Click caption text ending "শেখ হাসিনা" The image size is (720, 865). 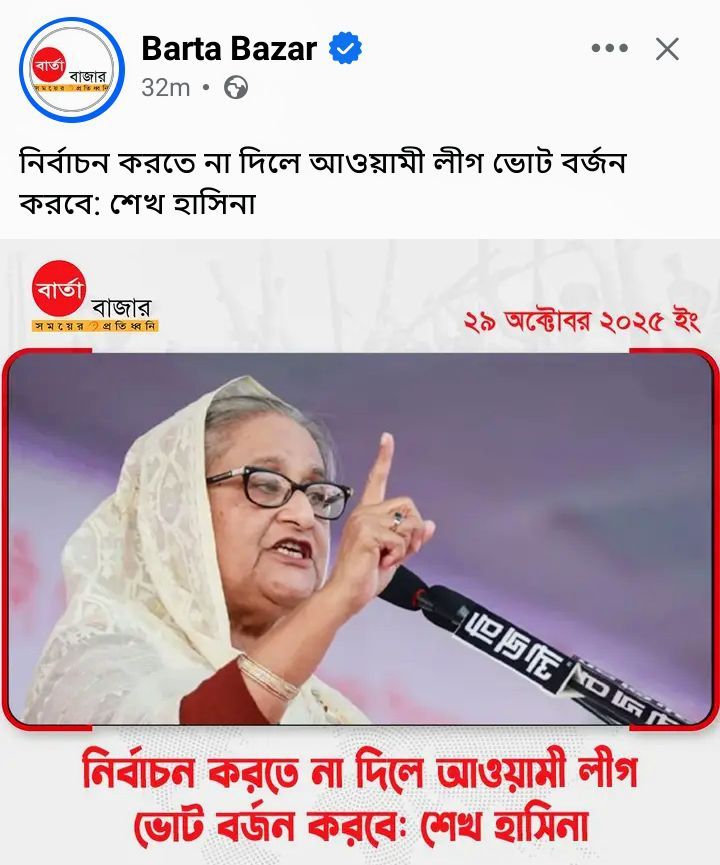coord(138,204)
